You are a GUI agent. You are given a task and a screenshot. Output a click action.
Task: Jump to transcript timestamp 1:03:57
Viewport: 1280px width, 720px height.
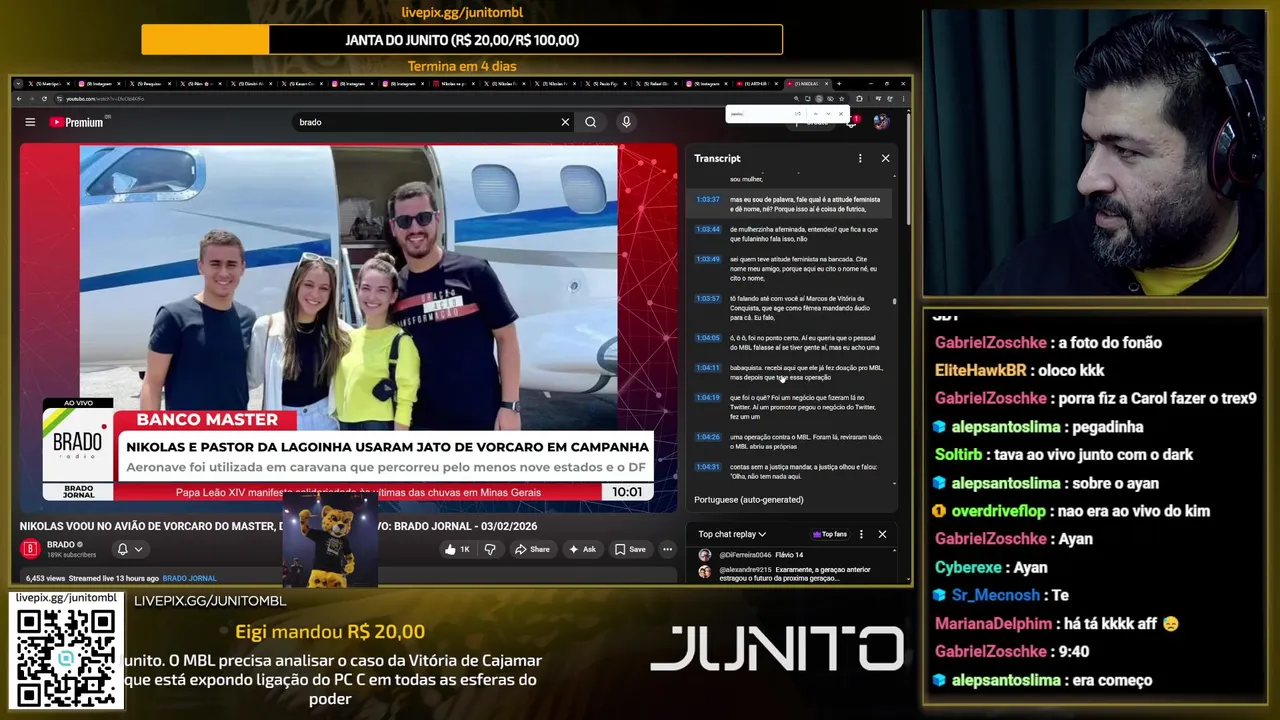pyautogui.click(x=708, y=298)
